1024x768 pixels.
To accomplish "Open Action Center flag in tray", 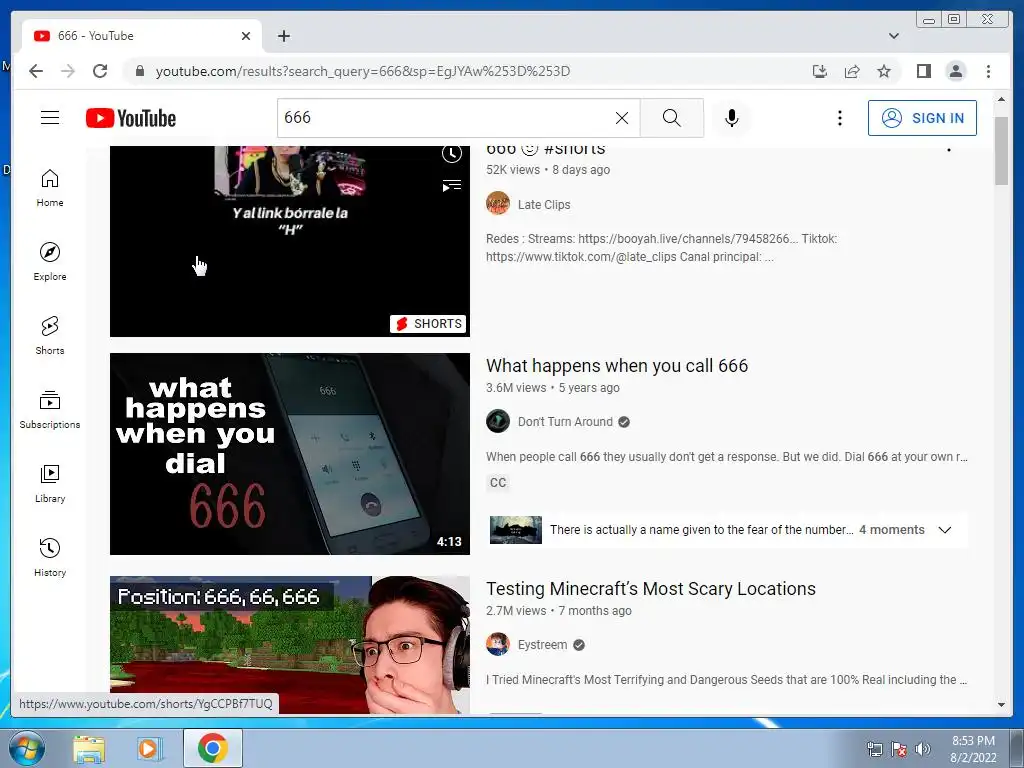I will 899,749.
